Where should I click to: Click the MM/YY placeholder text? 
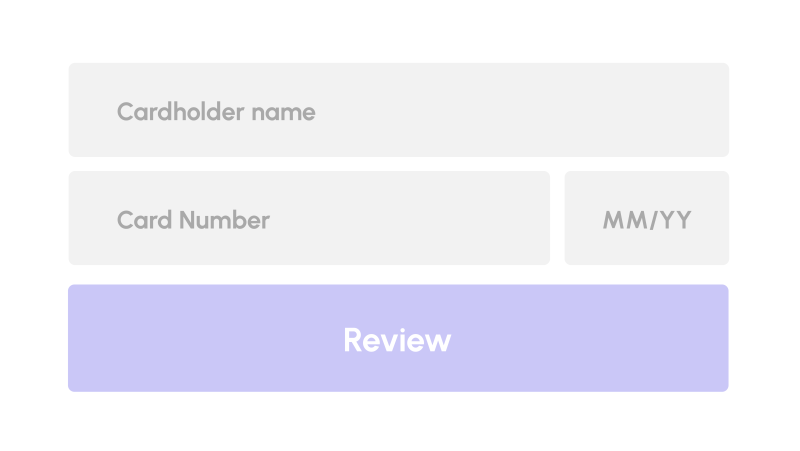(x=647, y=220)
